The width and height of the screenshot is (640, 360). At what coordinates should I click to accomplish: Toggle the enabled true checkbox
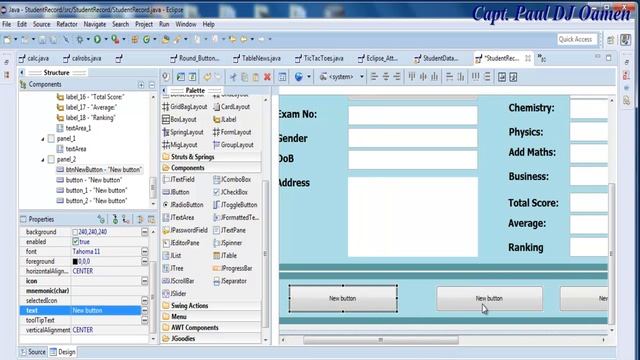[x=76, y=242]
